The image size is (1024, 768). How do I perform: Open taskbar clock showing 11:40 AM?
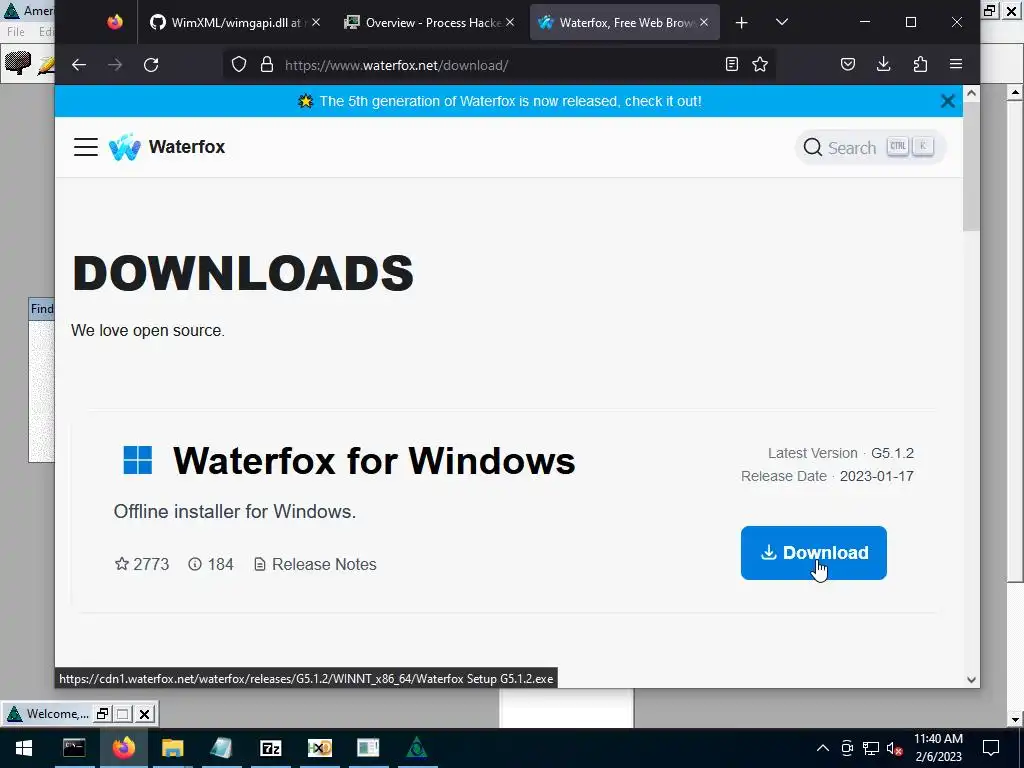point(938,748)
